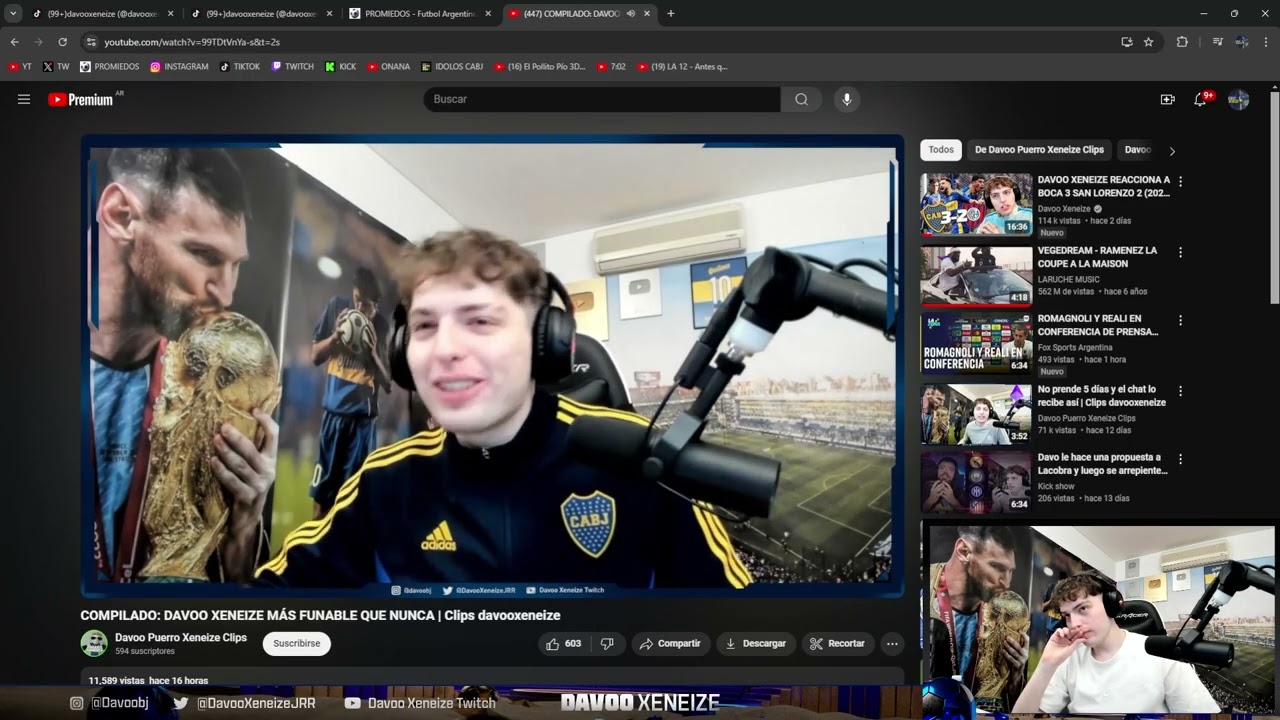
Task: Select the Todos filter chip
Action: tap(941, 150)
